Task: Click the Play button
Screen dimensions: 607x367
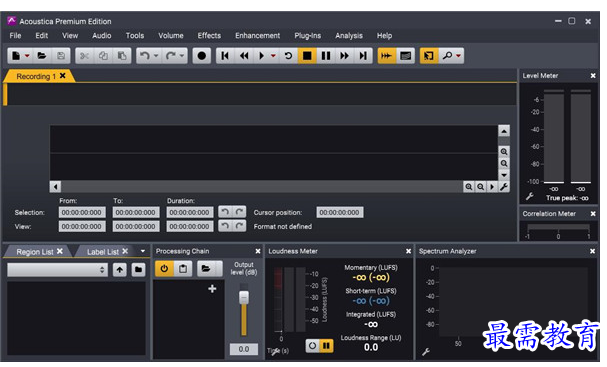Action: click(262, 56)
